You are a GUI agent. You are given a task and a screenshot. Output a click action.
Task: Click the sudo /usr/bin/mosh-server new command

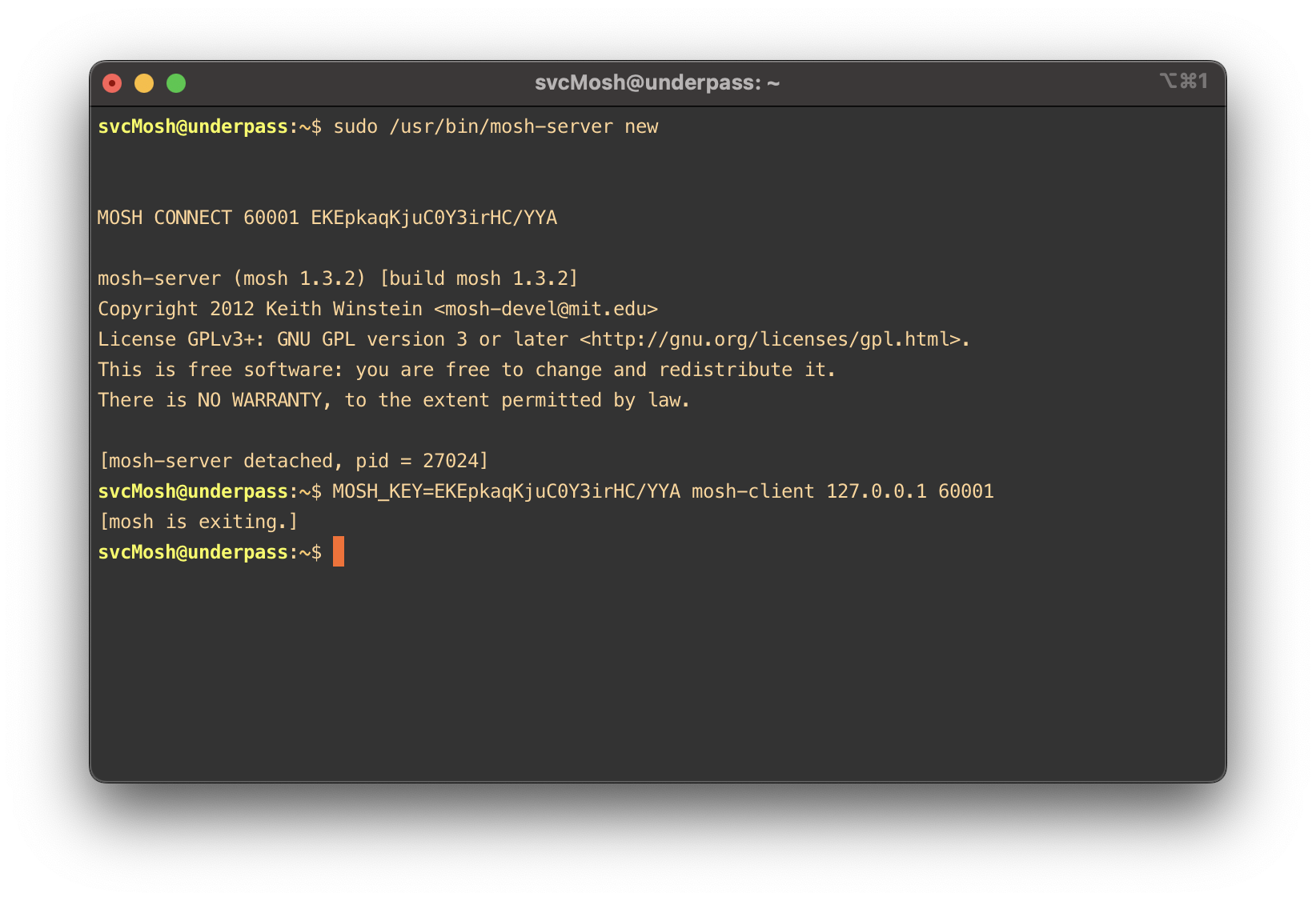click(x=496, y=126)
